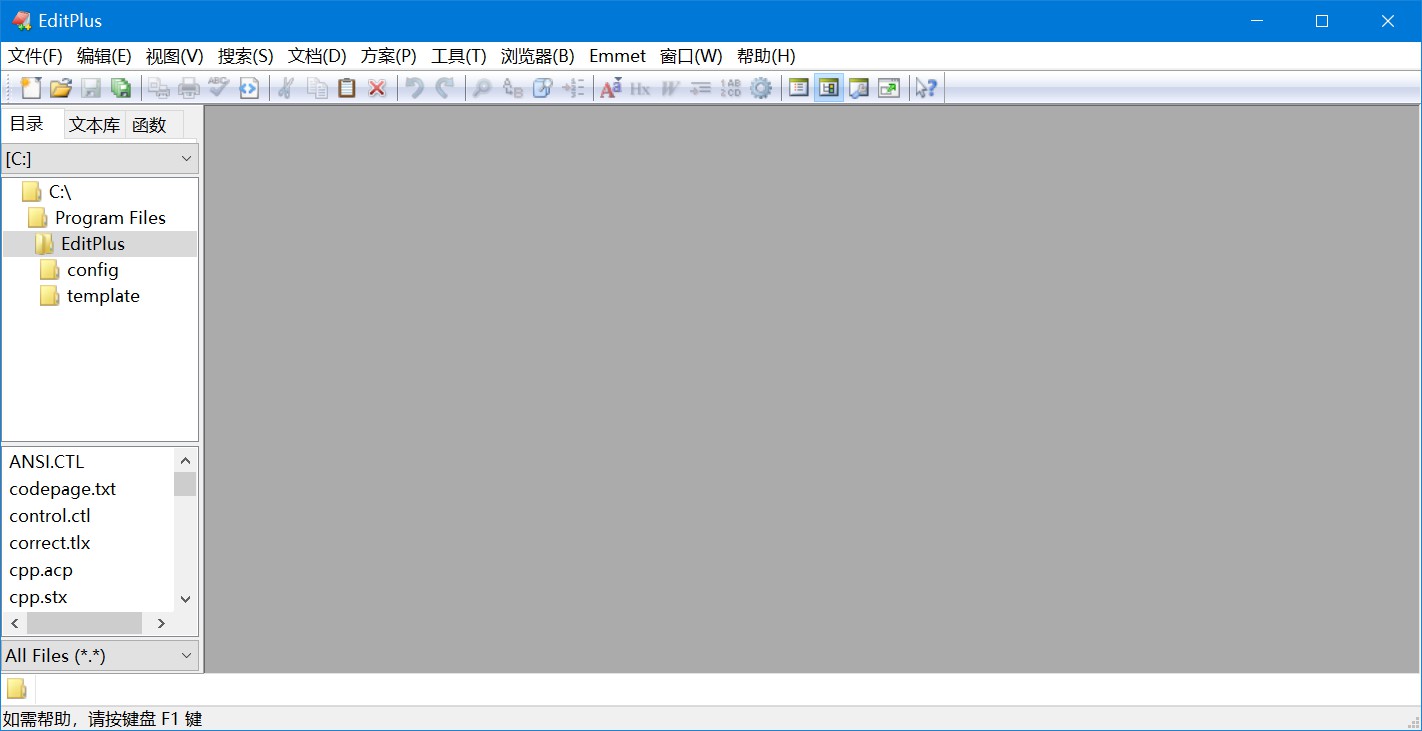Open the 窗口(W) menu

pos(691,56)
